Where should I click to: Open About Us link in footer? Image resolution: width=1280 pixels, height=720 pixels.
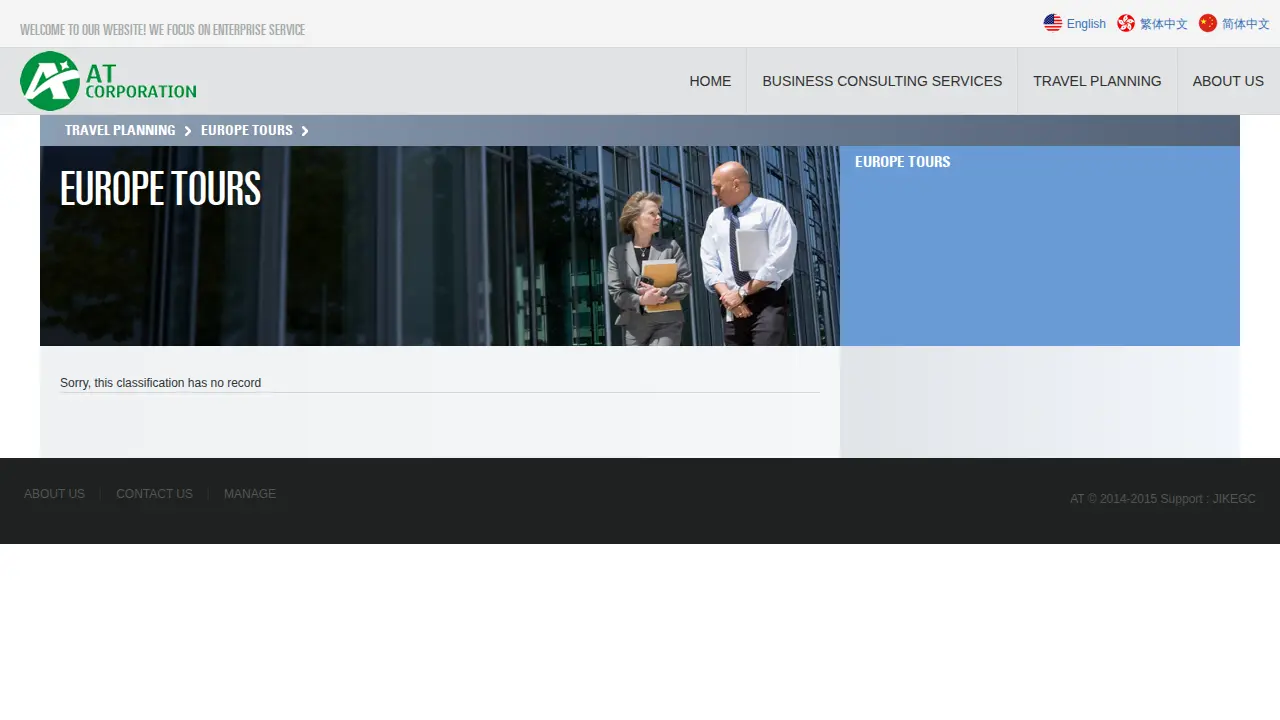coord(54,494)
